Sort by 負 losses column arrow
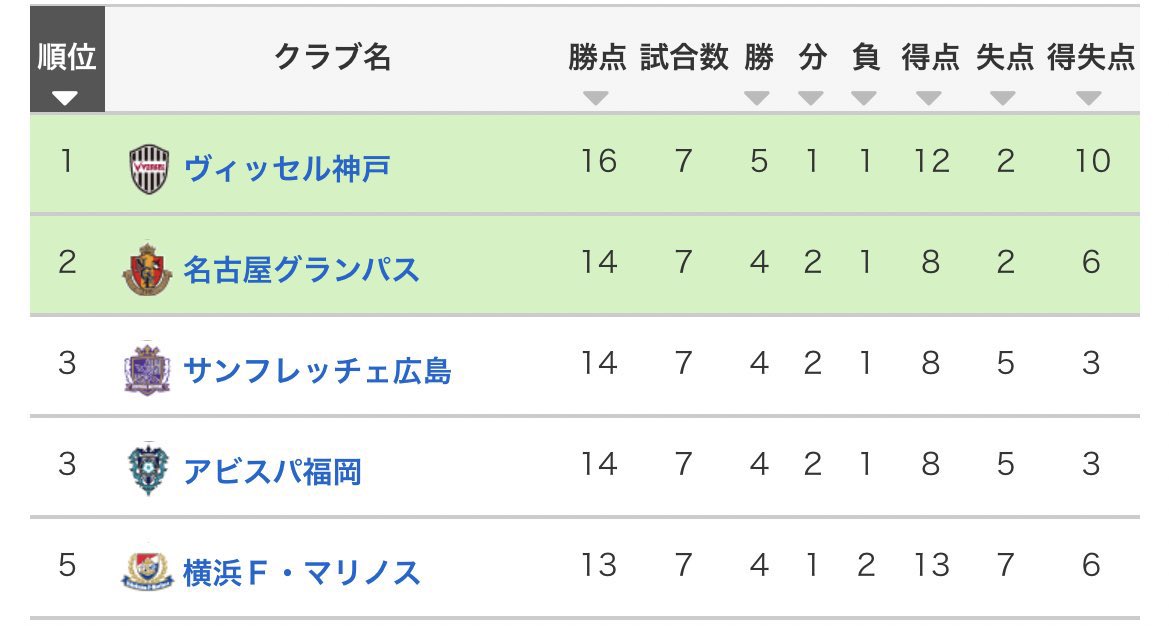The height and width of the screenshot is (626, 1169). [x=864, y=98]
